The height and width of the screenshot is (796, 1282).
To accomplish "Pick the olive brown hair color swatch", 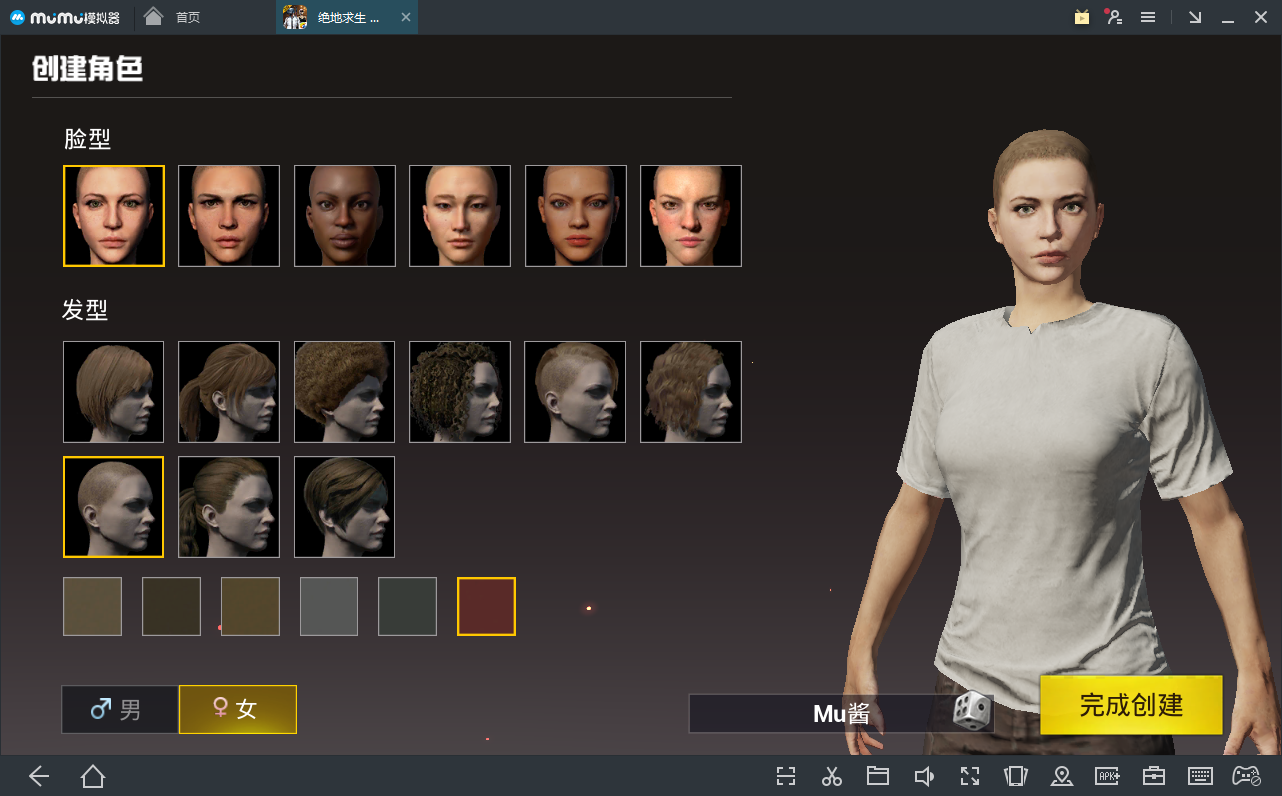I will coord(250,606).
